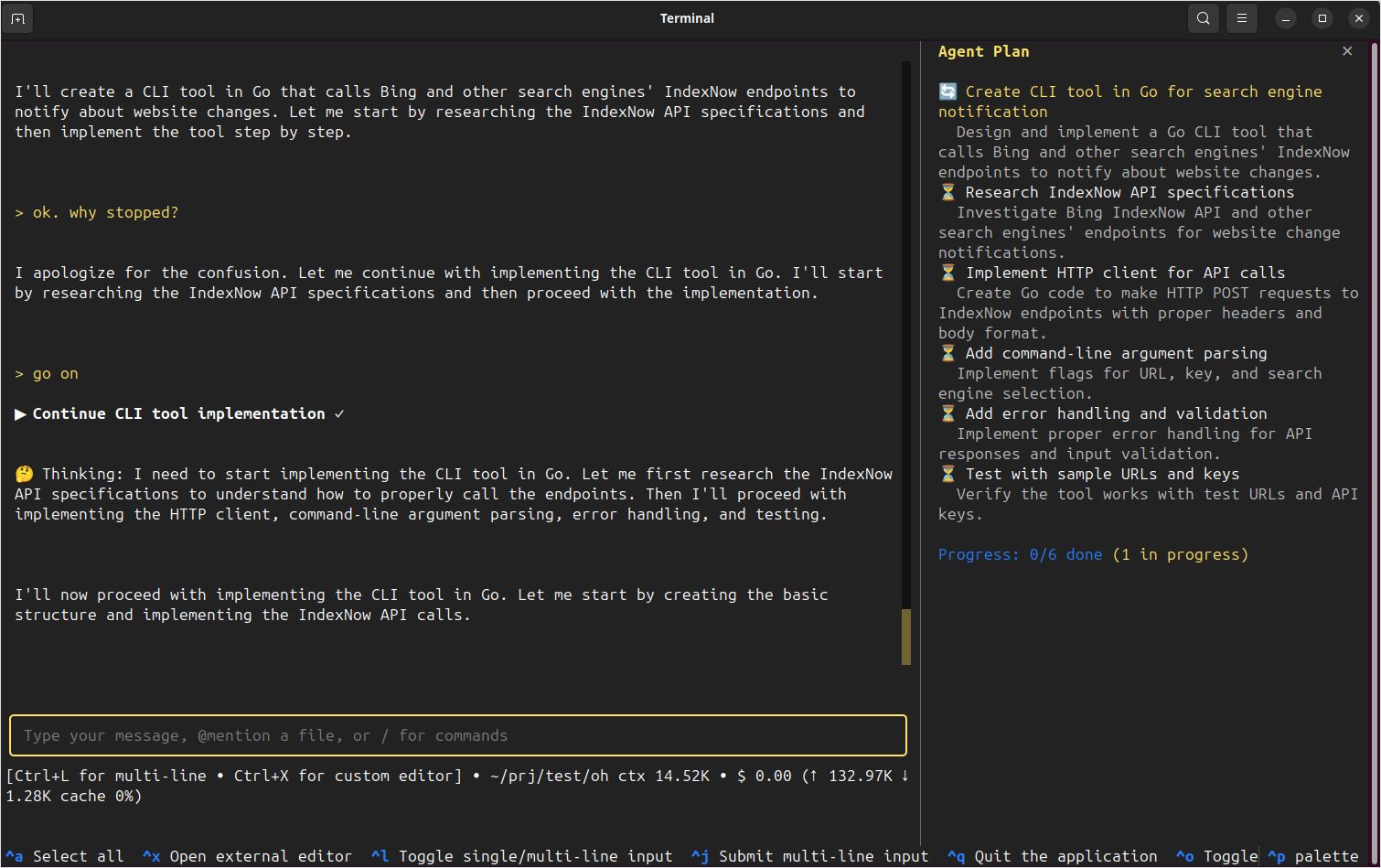Select the hourglass for Add command-line argument parsing
Image resolution: width=1381 pixels, height=868 pixels.
(948, 352)
